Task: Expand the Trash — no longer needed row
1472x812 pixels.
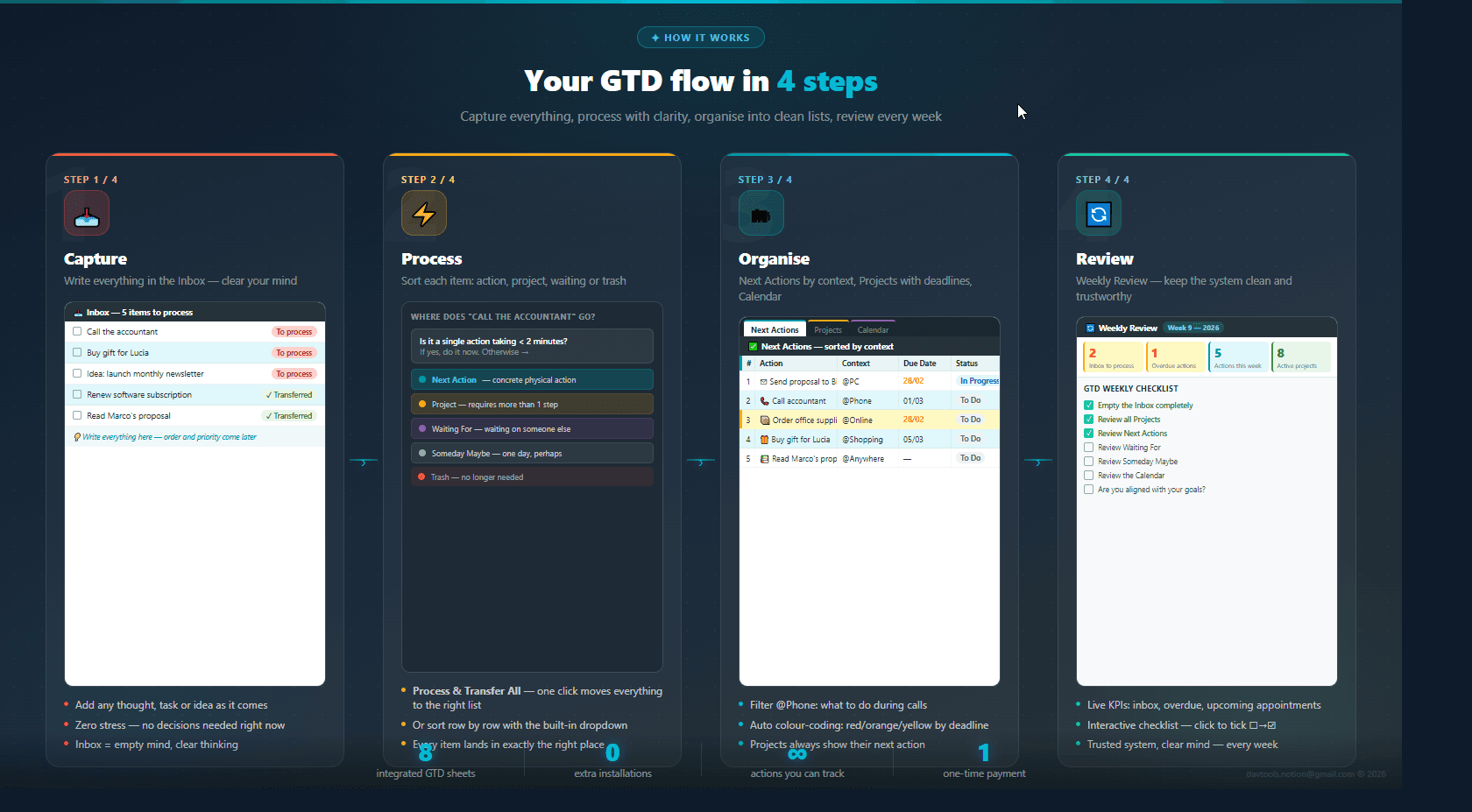Action: (x=532, y=477)
